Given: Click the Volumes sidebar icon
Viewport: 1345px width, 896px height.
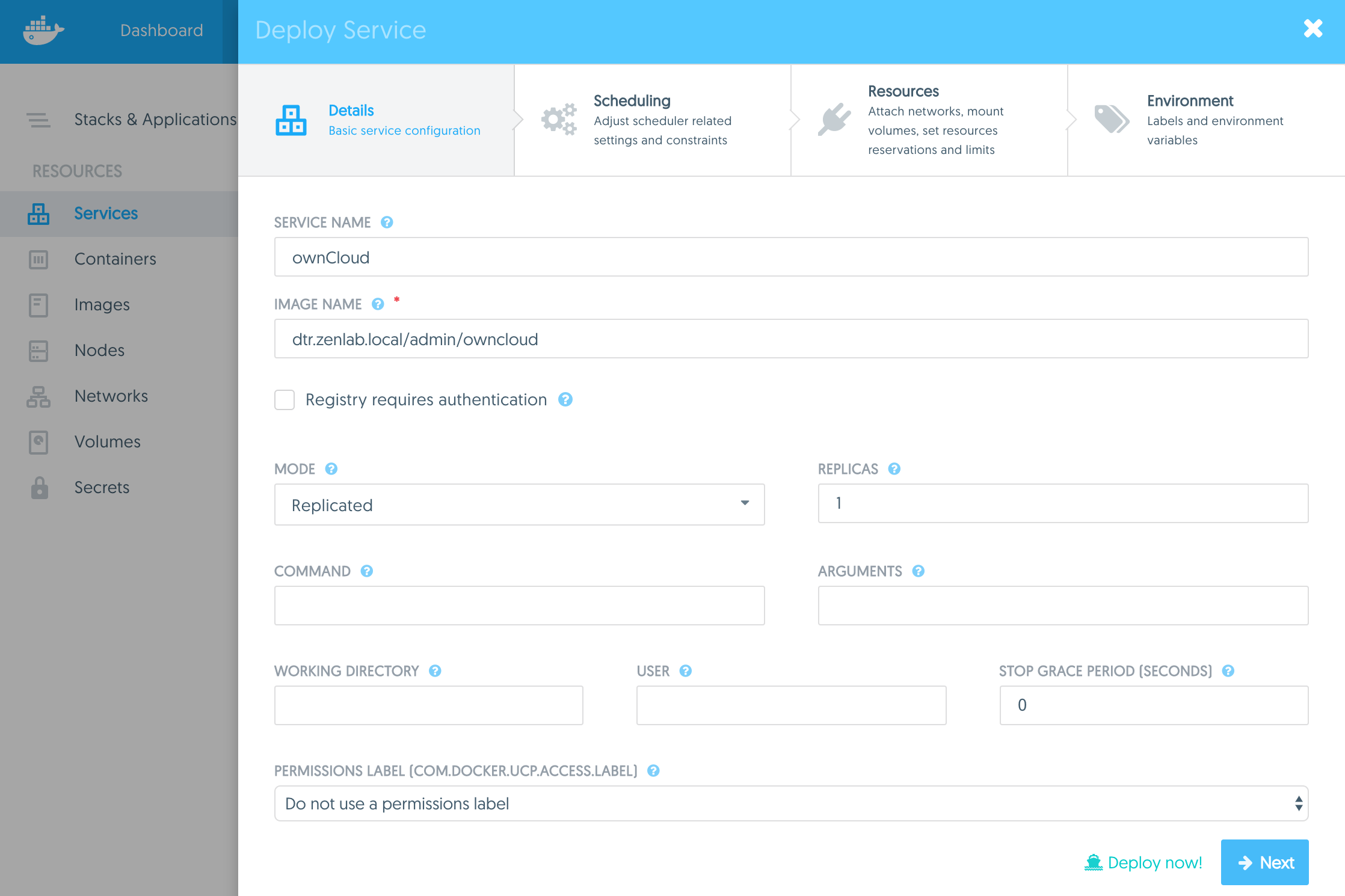Looking at the screenshot, I should point(38,442).
